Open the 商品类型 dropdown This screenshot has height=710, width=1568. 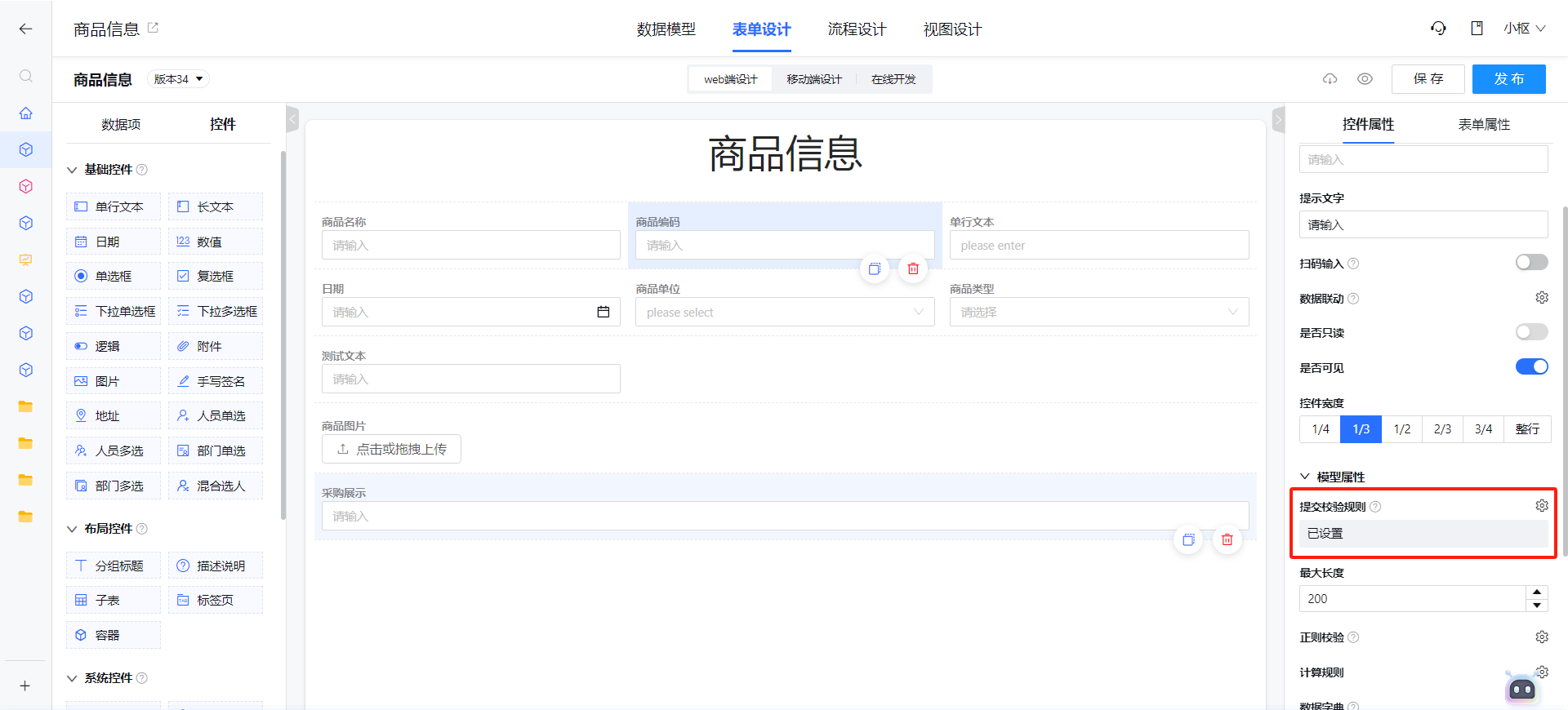click(1099, 312)
